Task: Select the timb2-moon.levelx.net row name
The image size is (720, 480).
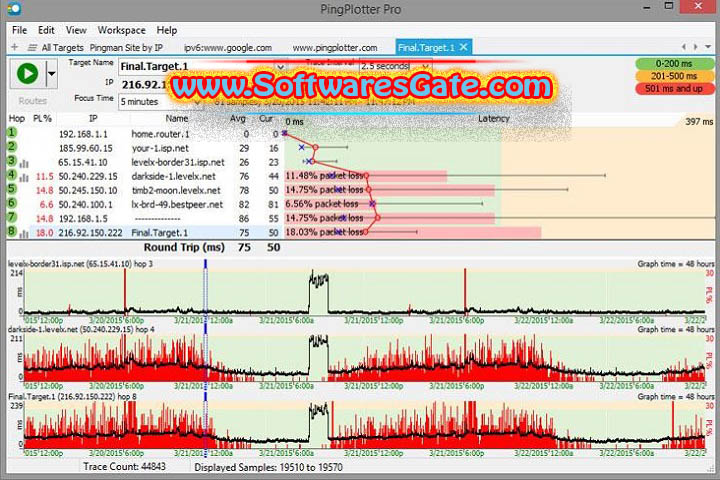Action: point(176,191)
